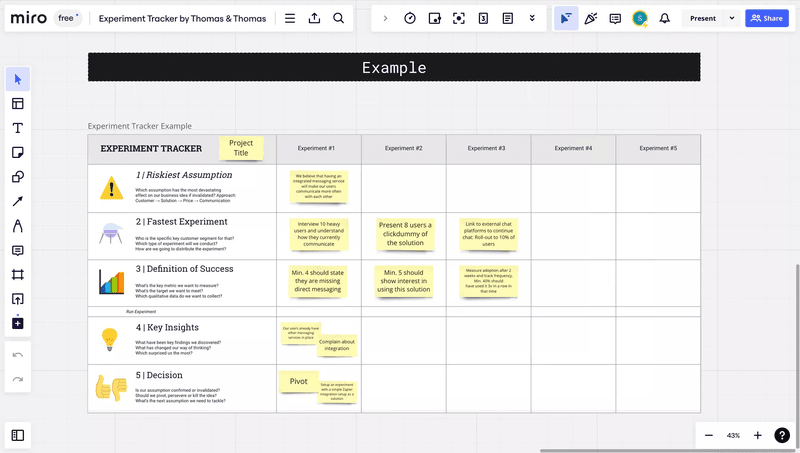Open the main menu hamburger icon
The width and height of the screenshot is (800, 453).
click(x=290, y=18)
